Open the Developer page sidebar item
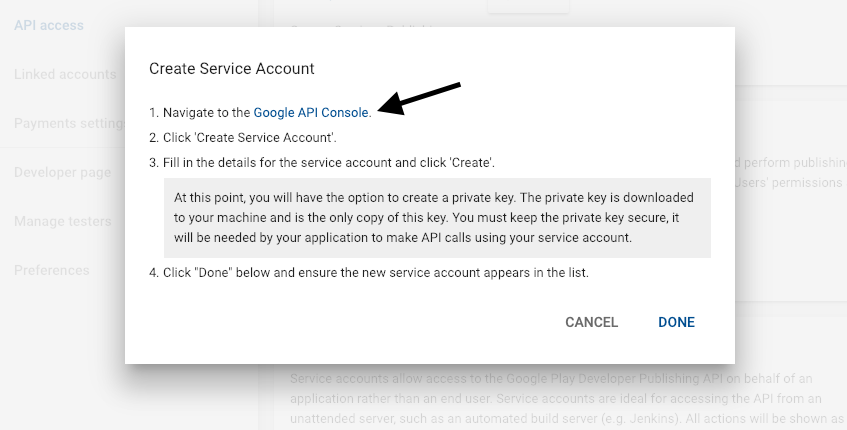Image resolution: width=847 pixels, height=430 pixels. point(62,172)
